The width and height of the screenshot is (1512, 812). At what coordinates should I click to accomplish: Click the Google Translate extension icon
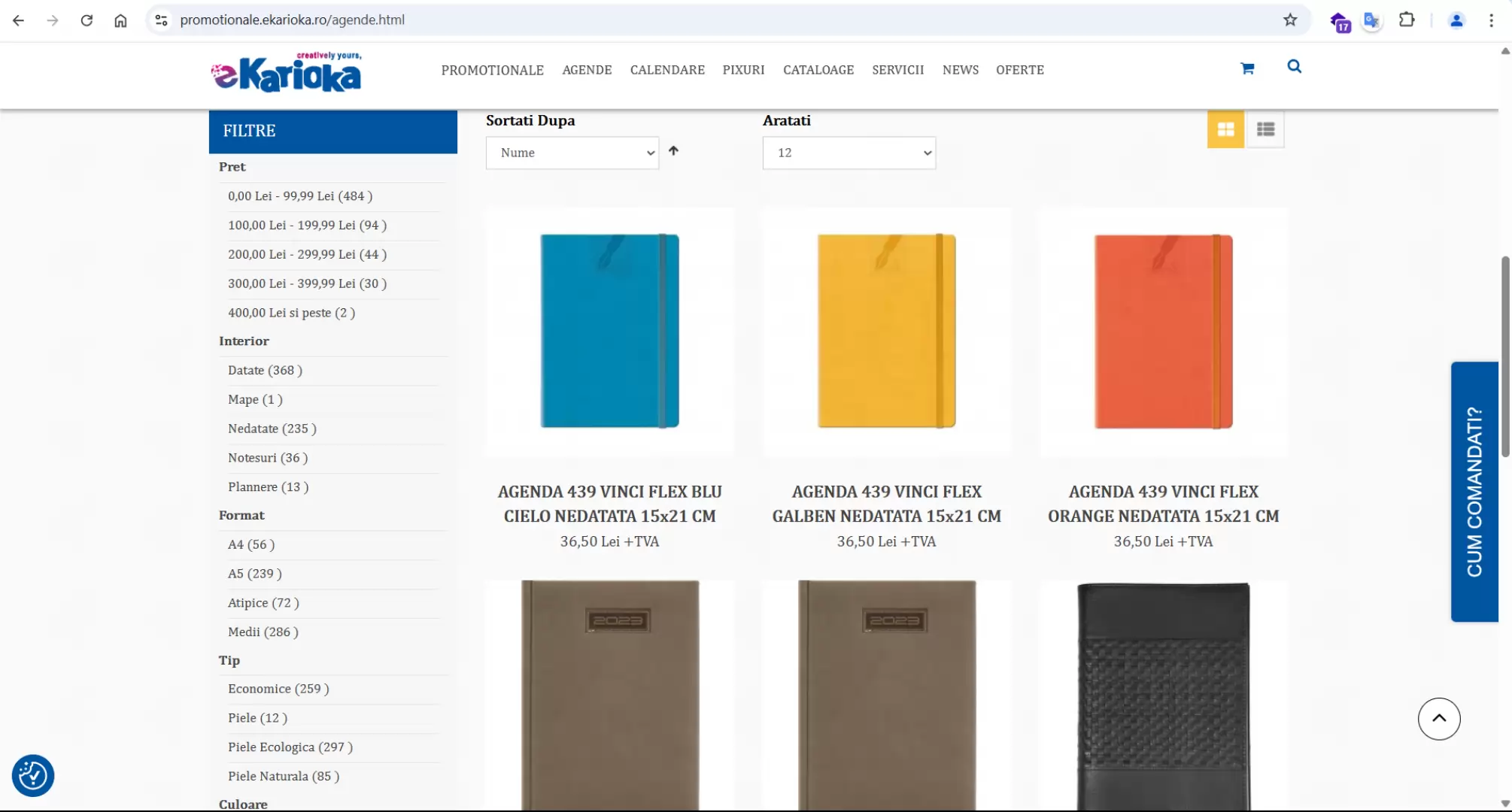click(1371, 20)
